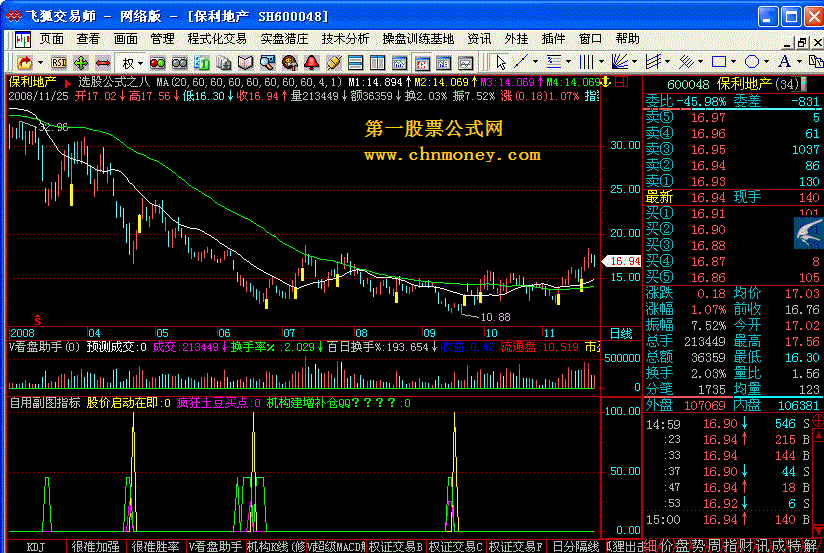Screen dimensions: 824x553
Task: Open the 程式化交易 menu
Action: click(x=217, y=39)
